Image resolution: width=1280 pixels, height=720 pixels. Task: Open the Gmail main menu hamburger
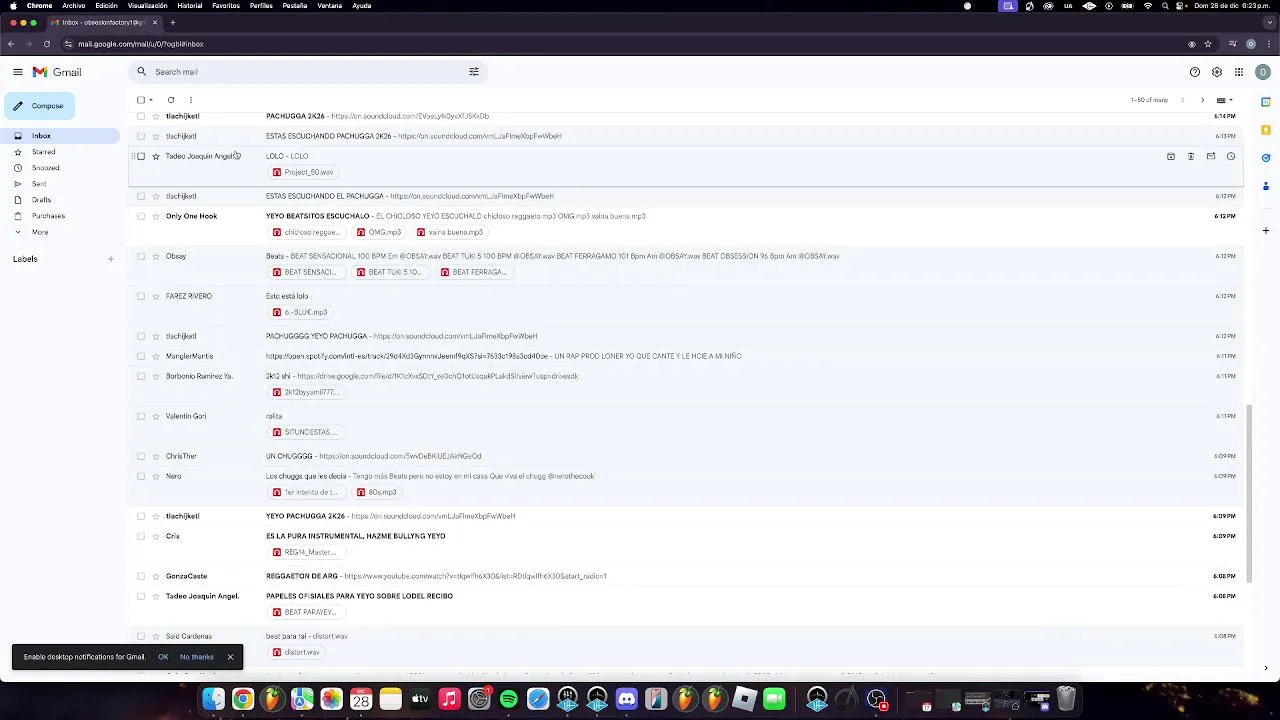[17, 72]
